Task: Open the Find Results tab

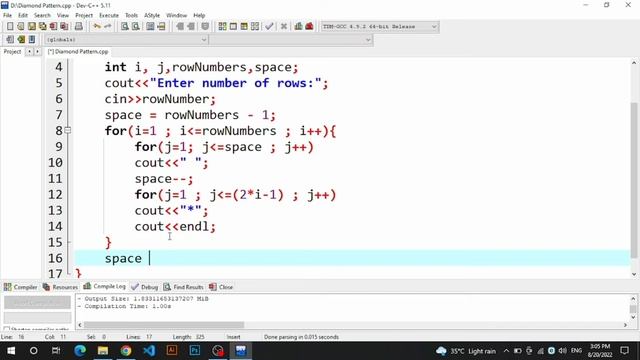Action: click(183, 287)
